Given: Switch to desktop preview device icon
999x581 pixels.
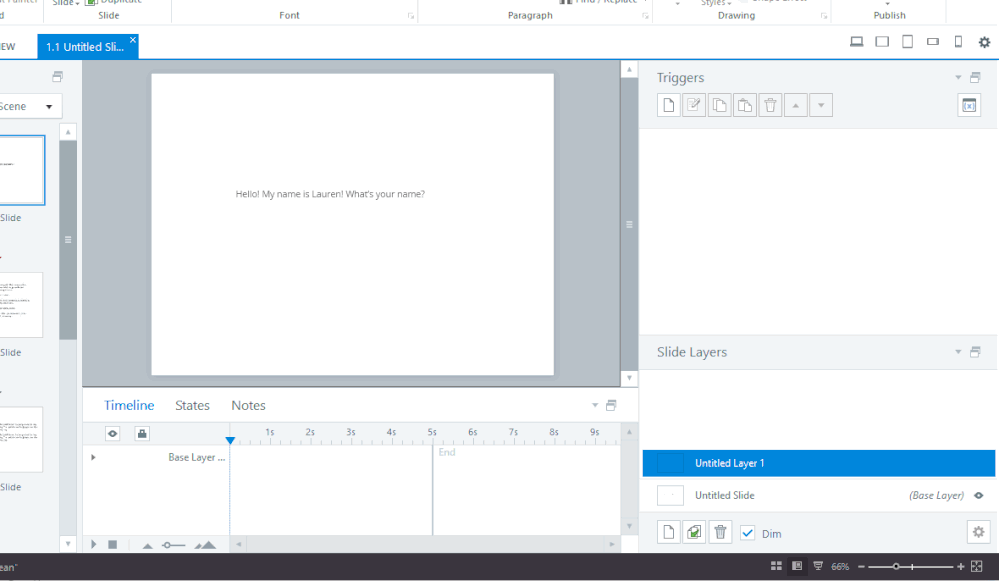Looking at the screenshot, I should point(856,42).
